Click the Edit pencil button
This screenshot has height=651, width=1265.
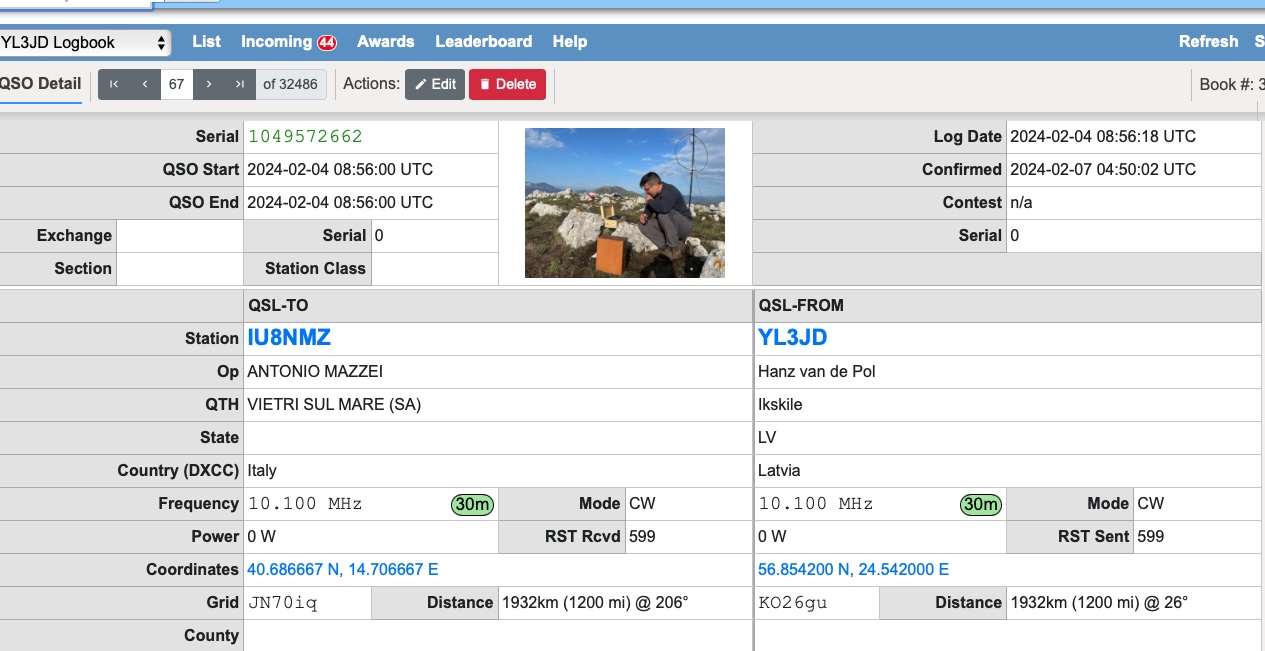tap(435, 84)
